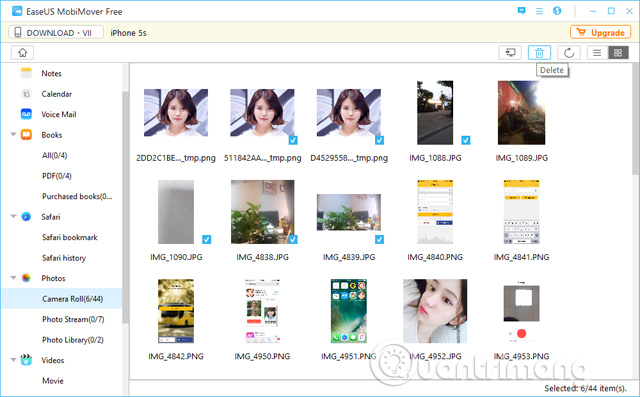The width and height of the screenshot is (640, 397).
Task: Open the hamburger menu in title bar
Action: pos(539,11)
